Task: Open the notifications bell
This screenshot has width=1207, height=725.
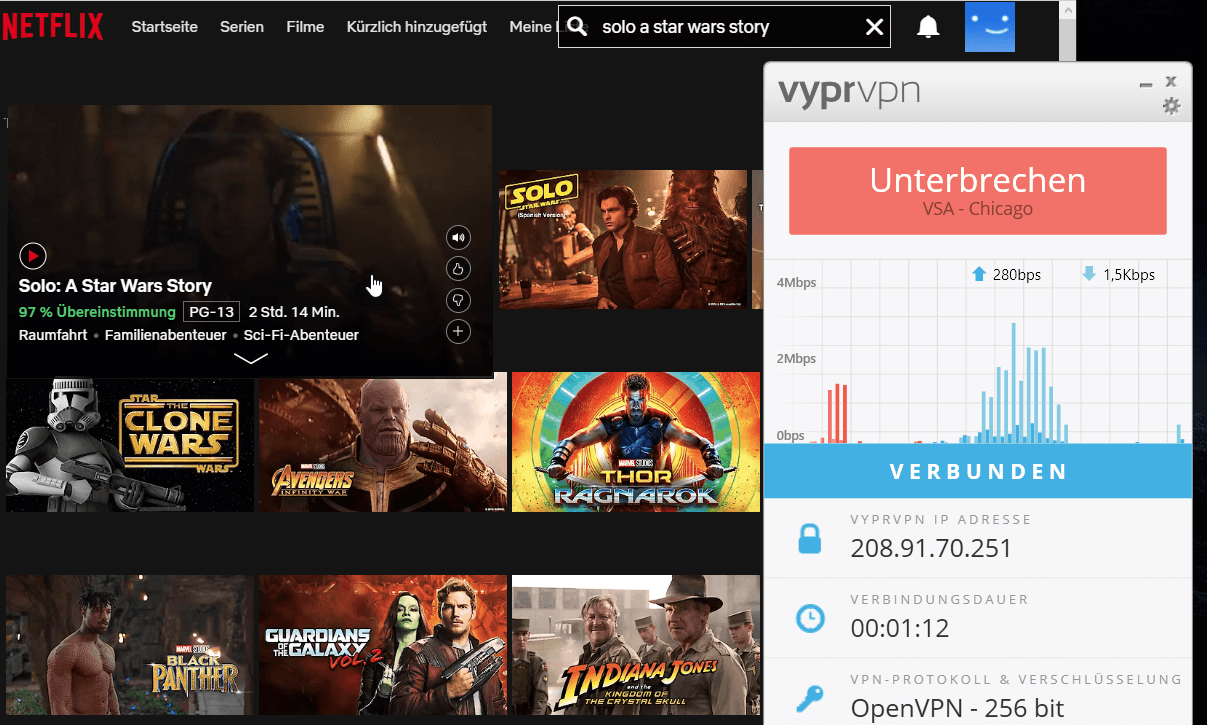Action: click(928, 27)
